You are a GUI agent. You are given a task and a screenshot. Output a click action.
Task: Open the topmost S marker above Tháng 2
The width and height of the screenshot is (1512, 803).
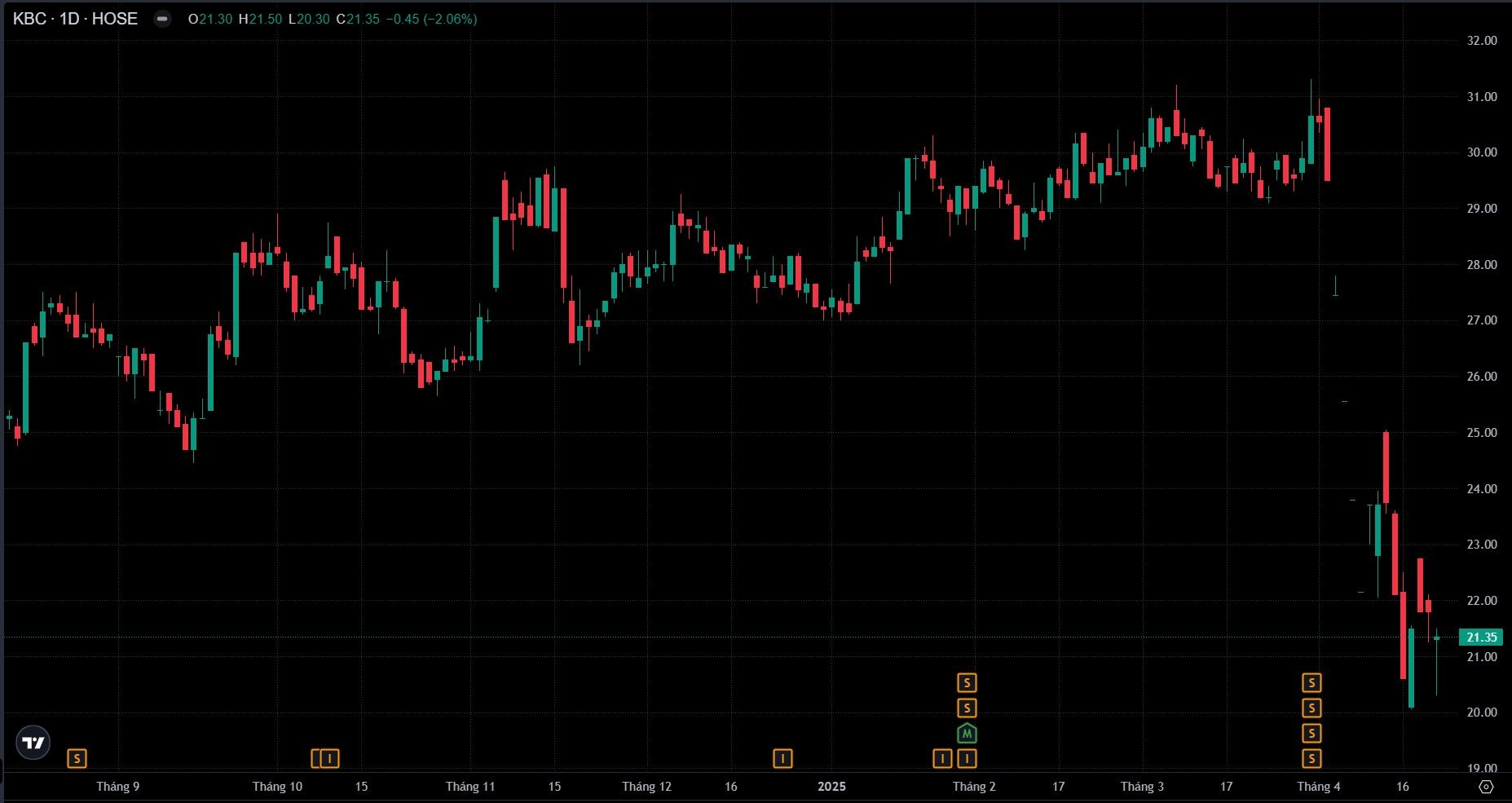[x=967, y=682]
